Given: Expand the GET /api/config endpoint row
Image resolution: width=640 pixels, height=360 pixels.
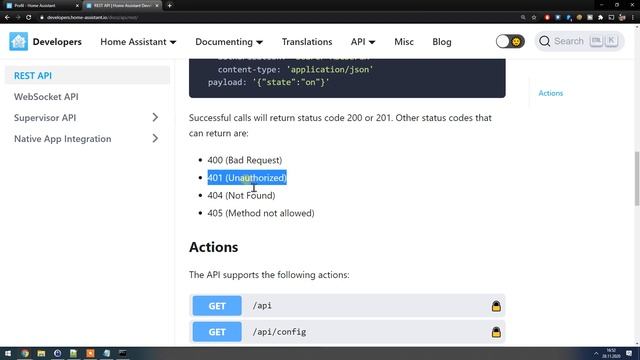Looking at the screenshot, I should coord(347,332).
